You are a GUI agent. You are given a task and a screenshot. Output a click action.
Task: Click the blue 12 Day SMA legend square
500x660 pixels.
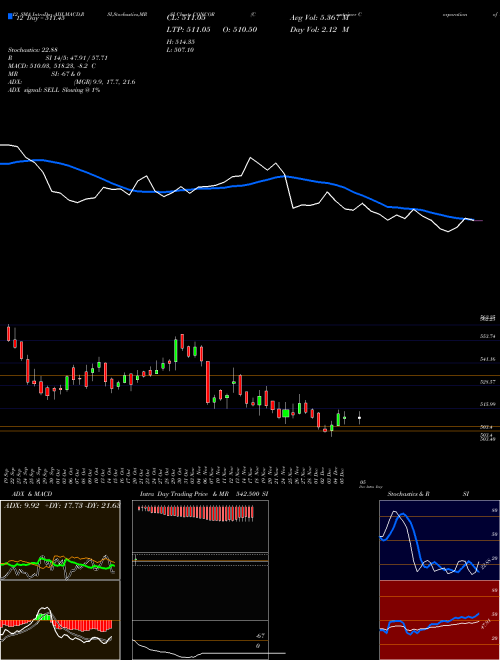pyautogui.click(x=10, y=16)
